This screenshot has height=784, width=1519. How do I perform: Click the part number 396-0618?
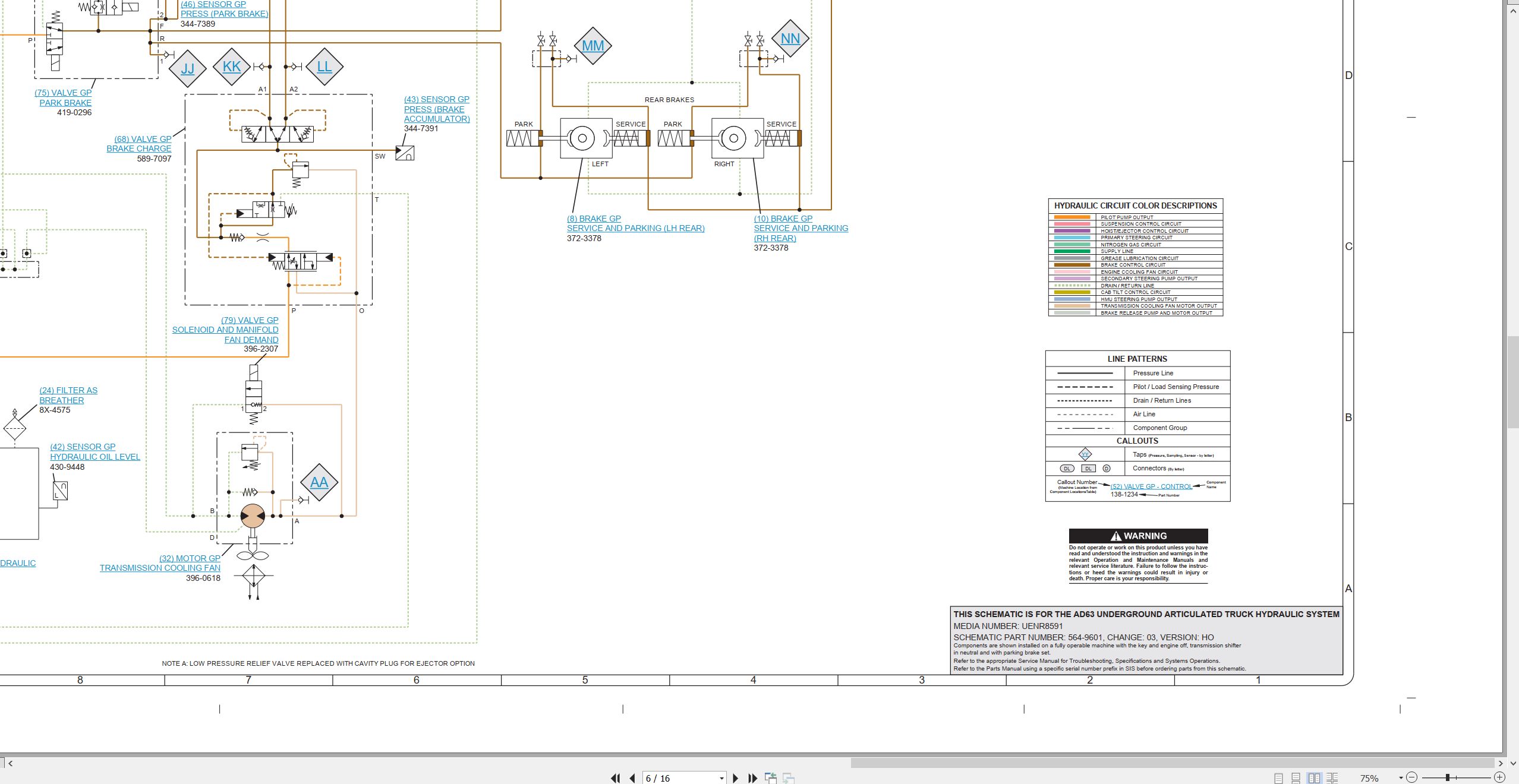[x=203, y=578]
